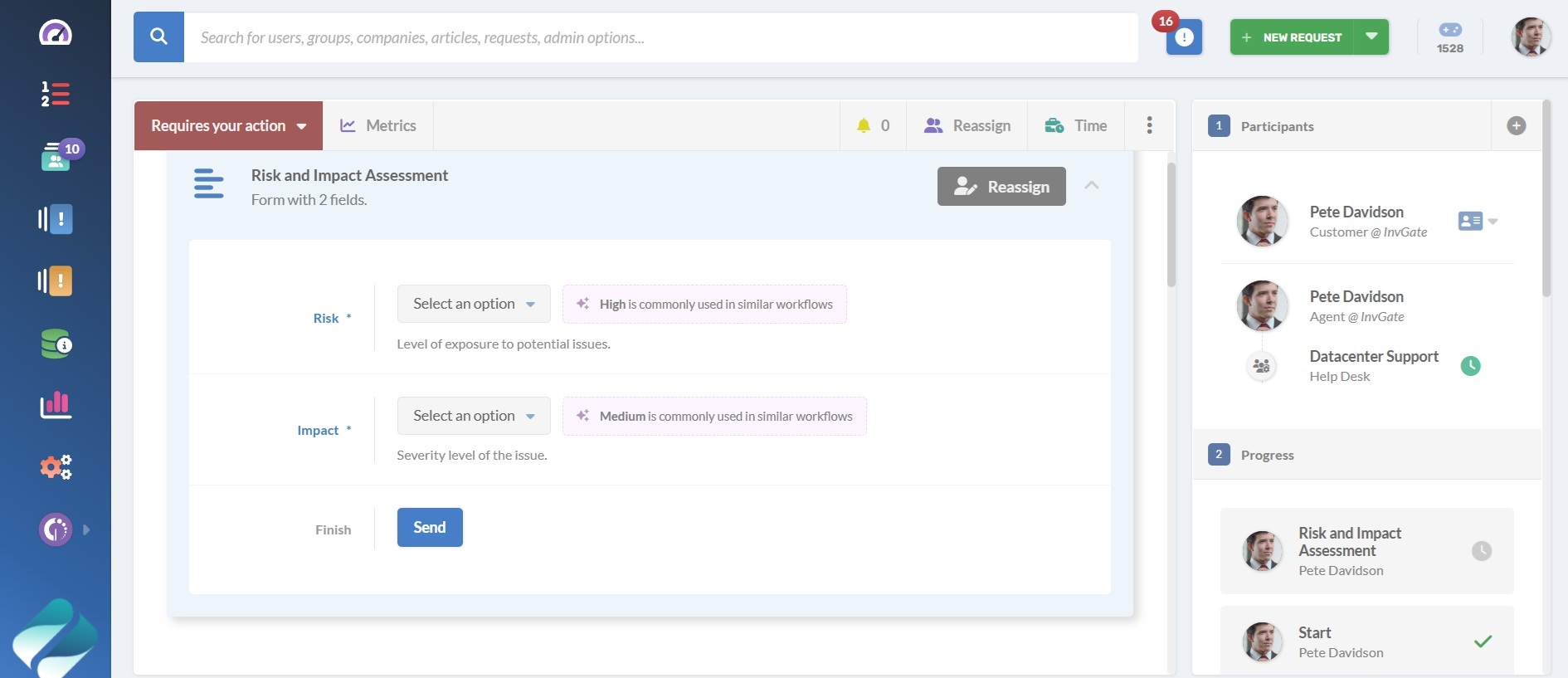
Task: Click the gamification points icon showing 1528
Action: pyautogui.click(x=1449, y=37)
